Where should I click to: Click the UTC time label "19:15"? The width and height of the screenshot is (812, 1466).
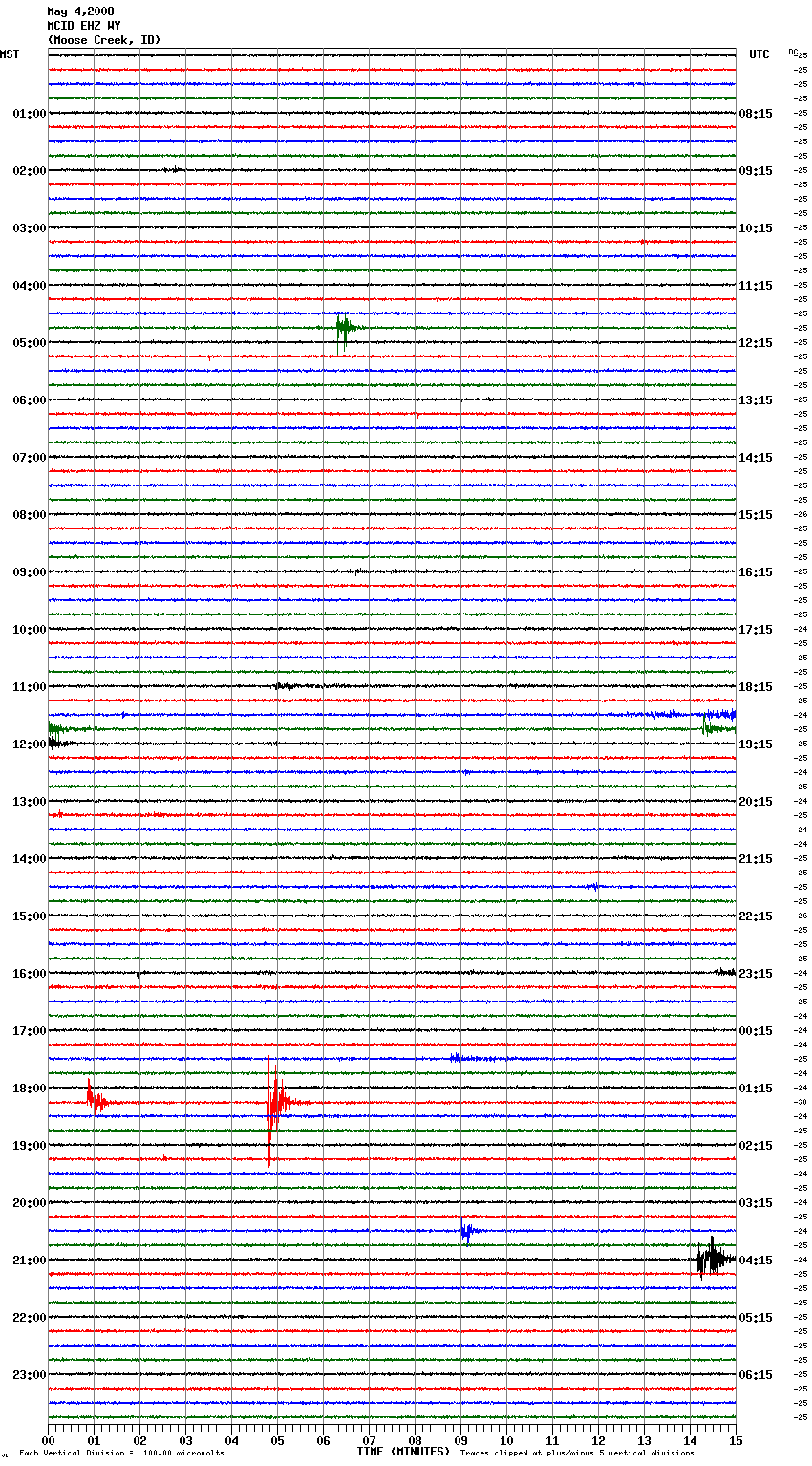756,744
